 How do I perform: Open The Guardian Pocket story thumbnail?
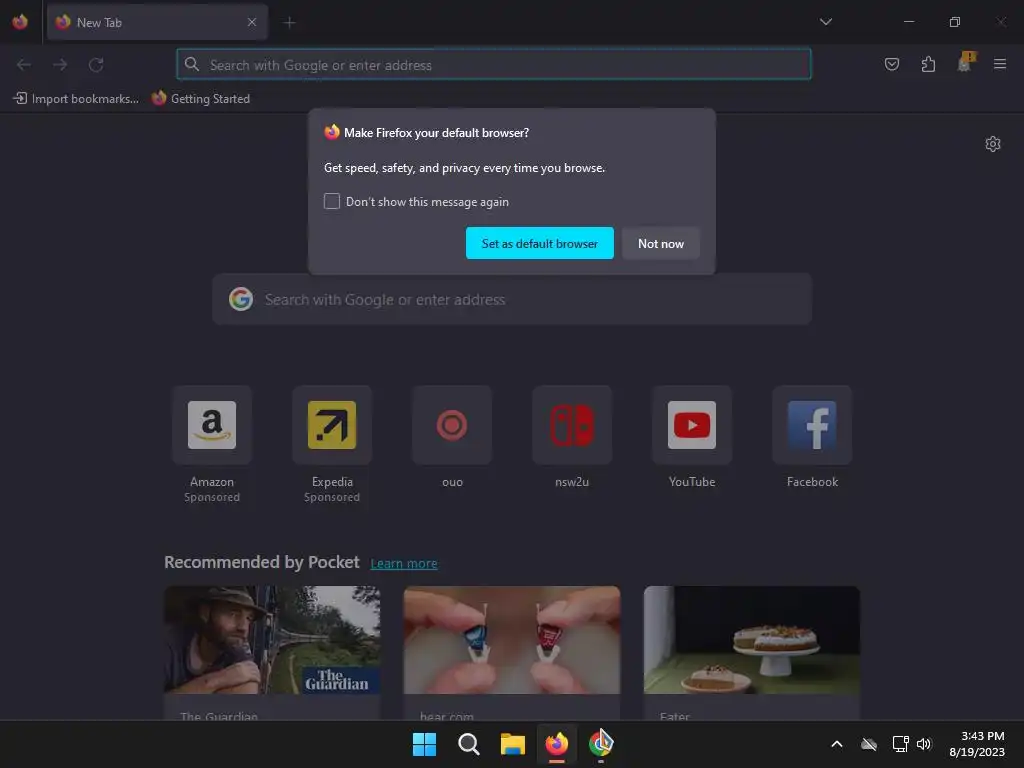pyautogui.click(x=272, y=640)
